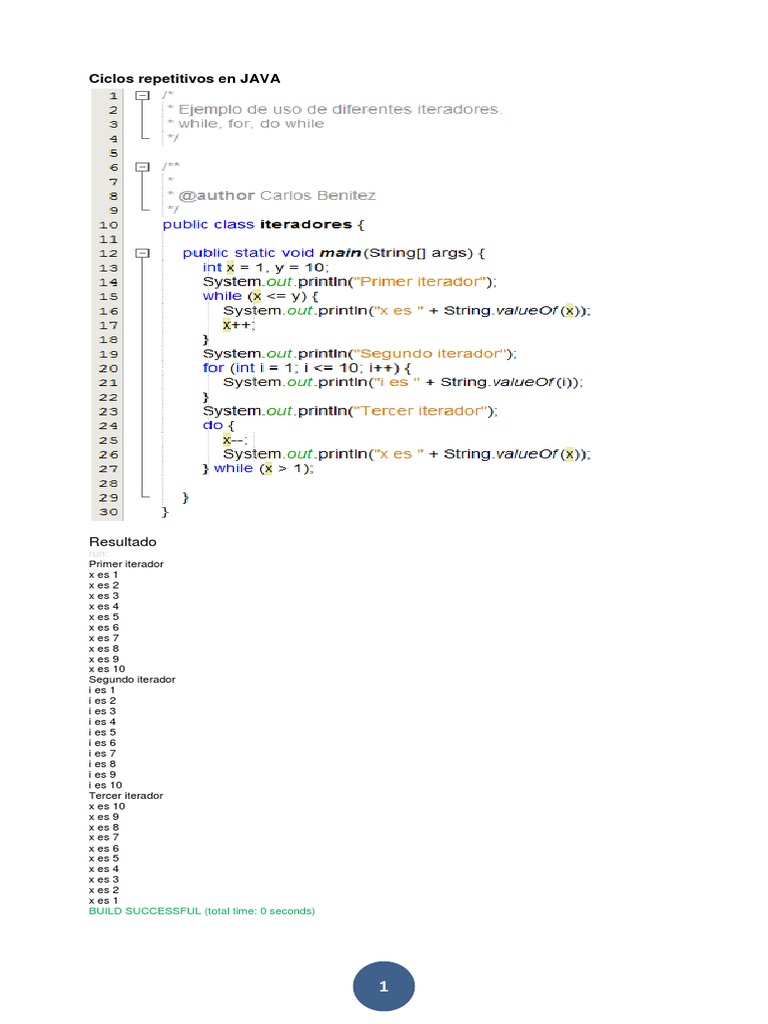
Task: Click the "Ciclos repetitivos en JAVA" heading
Action: click(x=185, y=78)
